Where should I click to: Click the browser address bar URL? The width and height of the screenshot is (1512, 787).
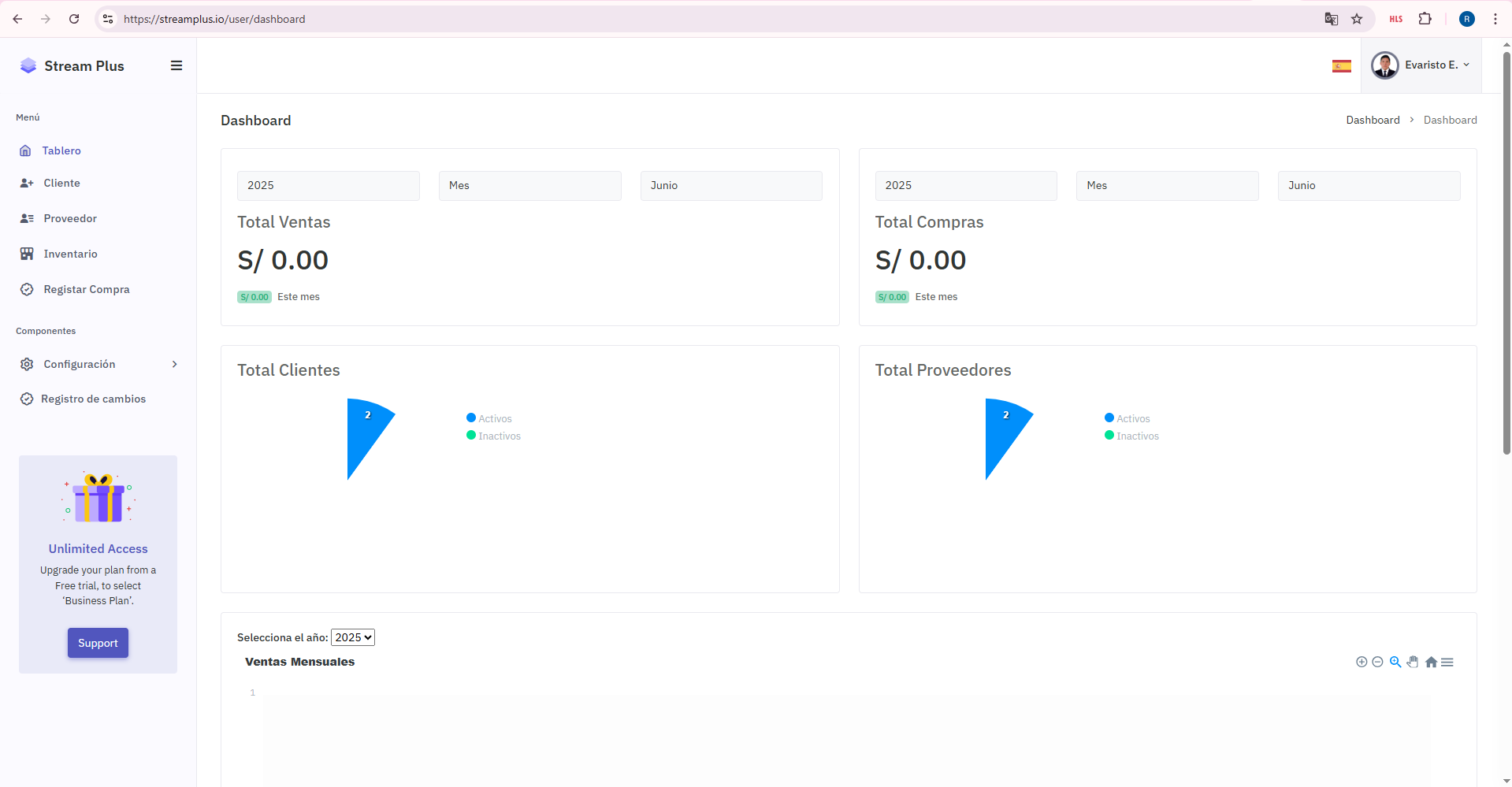coord(214,19)
